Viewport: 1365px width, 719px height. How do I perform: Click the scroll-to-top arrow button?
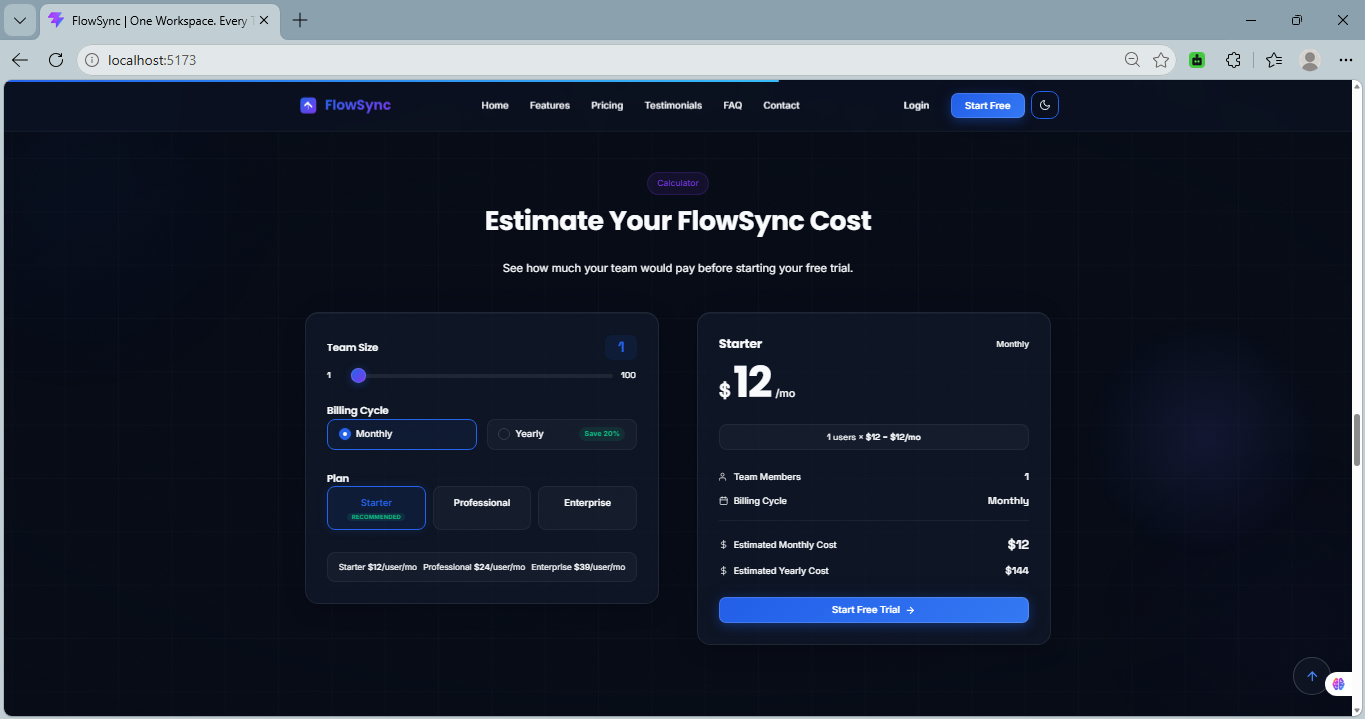click(1312, 676)
